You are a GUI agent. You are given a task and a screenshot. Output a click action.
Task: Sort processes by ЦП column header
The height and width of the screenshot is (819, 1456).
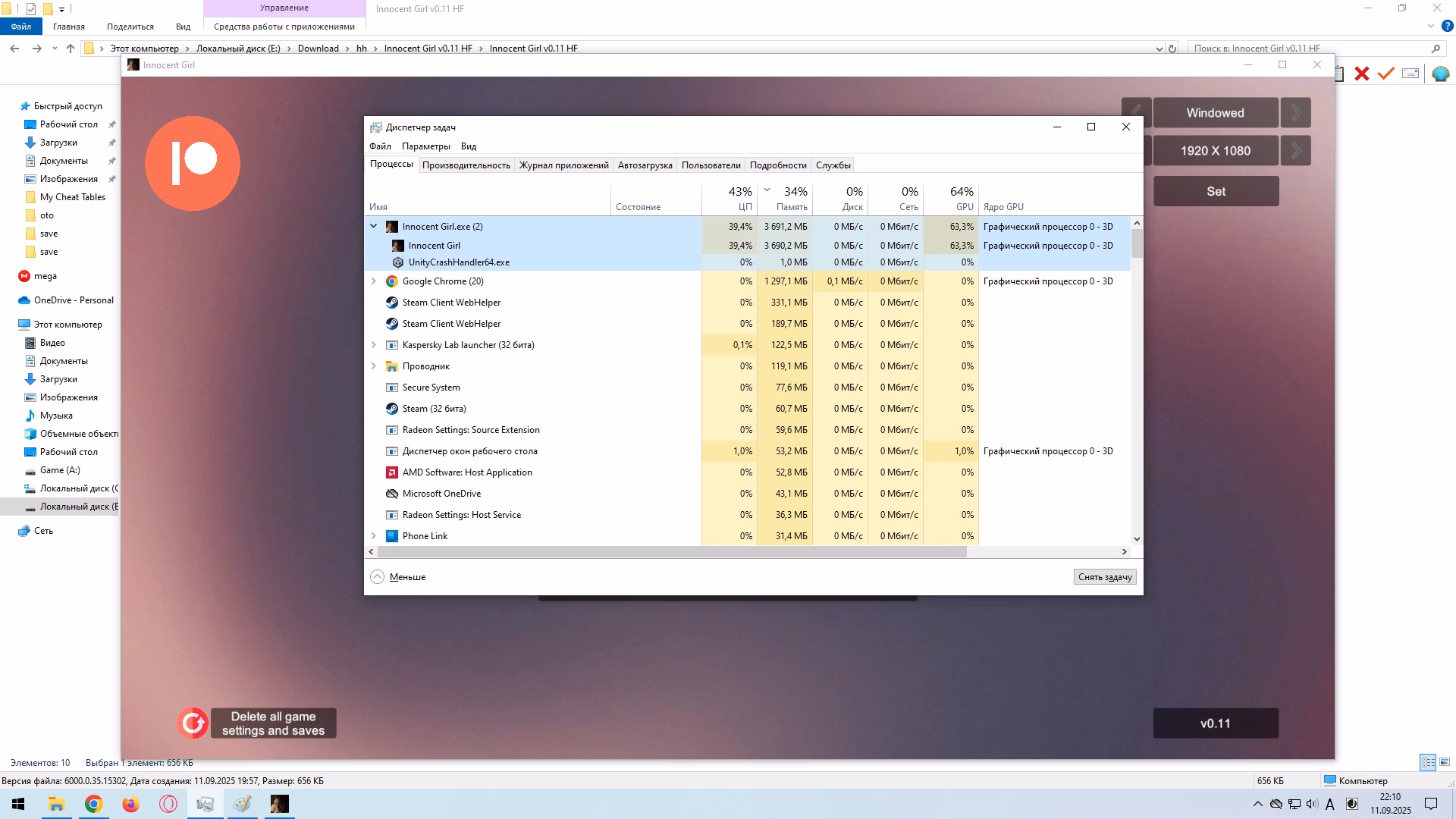tap(729, 199)
